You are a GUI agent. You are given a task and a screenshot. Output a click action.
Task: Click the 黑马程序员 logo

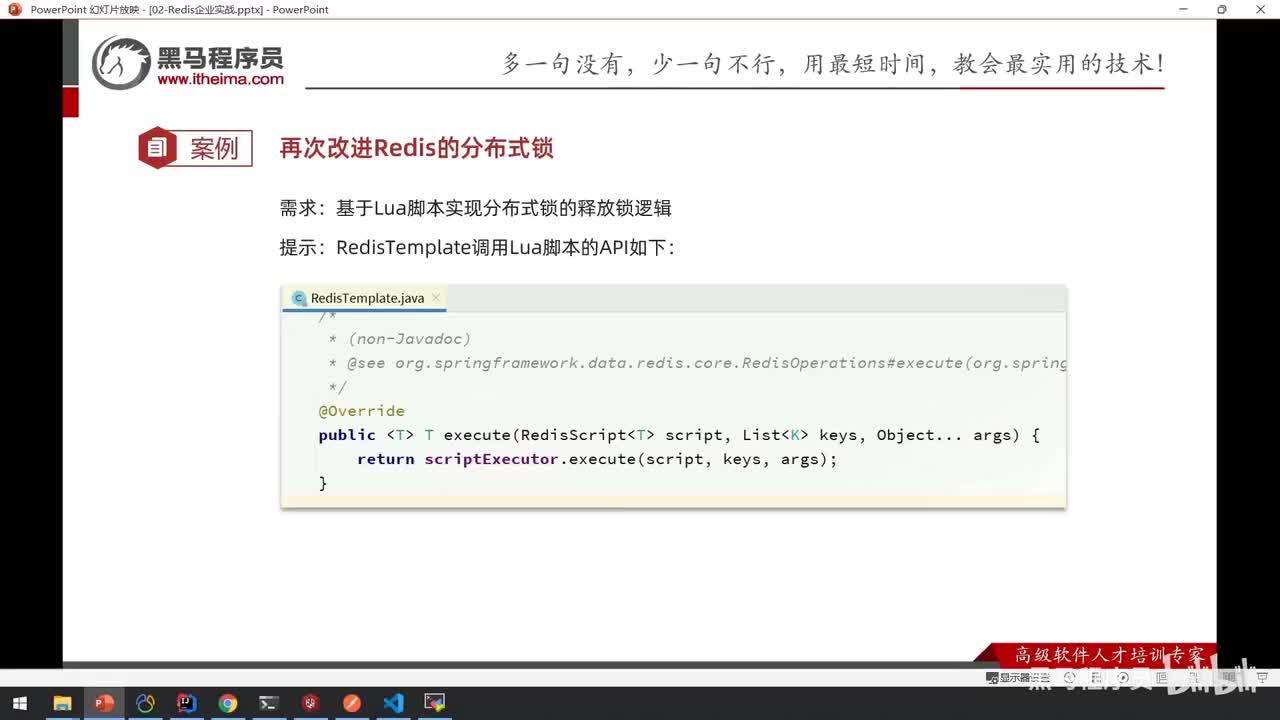click(188, 62)
